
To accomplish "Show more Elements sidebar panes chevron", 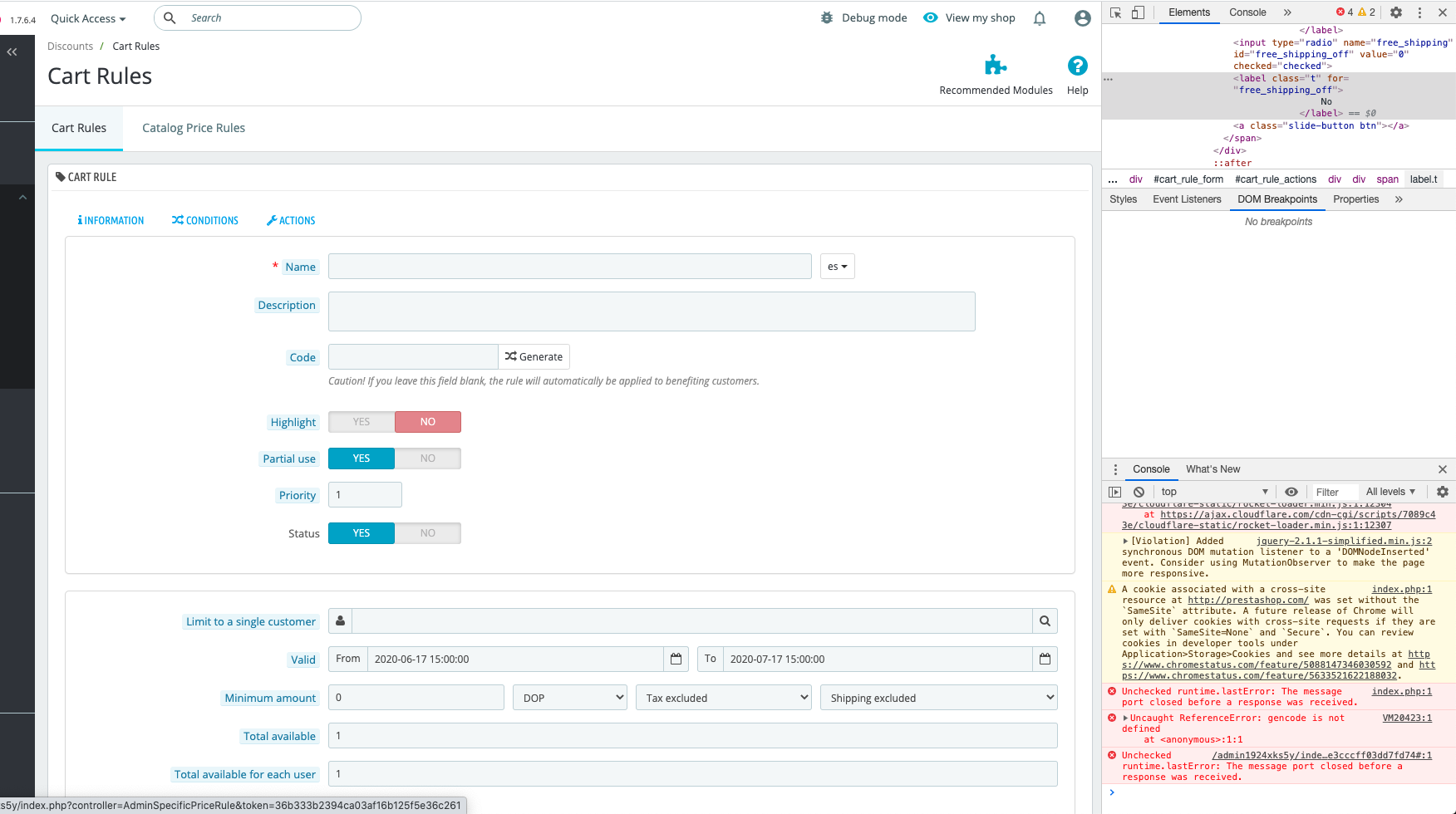I will tap(1399, 199).
